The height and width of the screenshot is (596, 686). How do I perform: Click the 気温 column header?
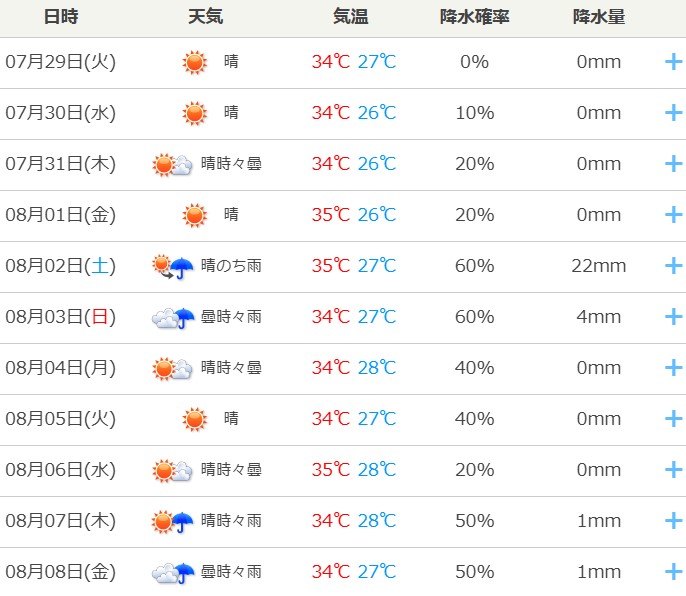tap(350, 17)
